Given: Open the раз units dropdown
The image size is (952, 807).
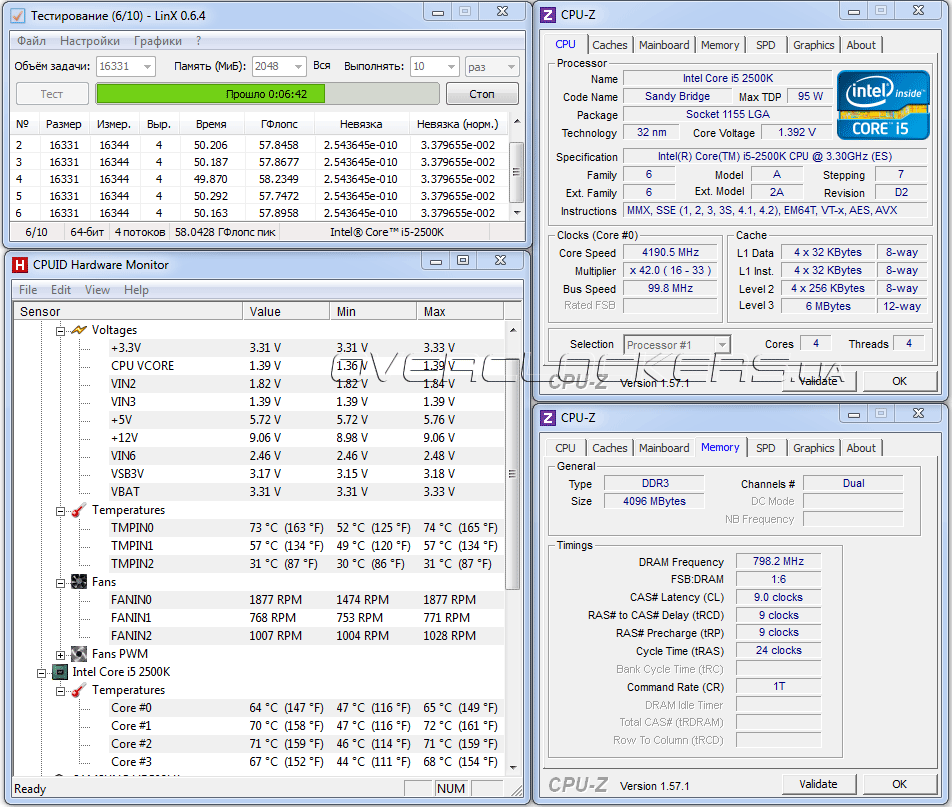Looking at the screenshot, I should 511,66.
